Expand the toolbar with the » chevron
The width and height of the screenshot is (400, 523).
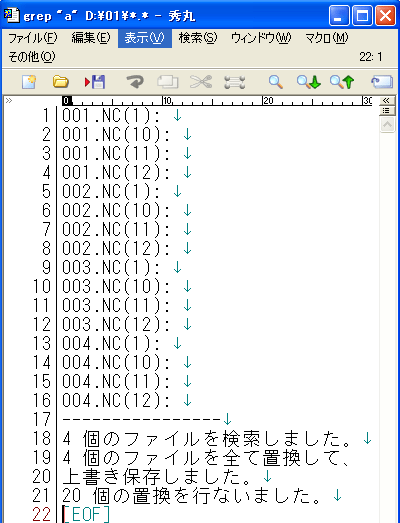click(x=9, y=100)
